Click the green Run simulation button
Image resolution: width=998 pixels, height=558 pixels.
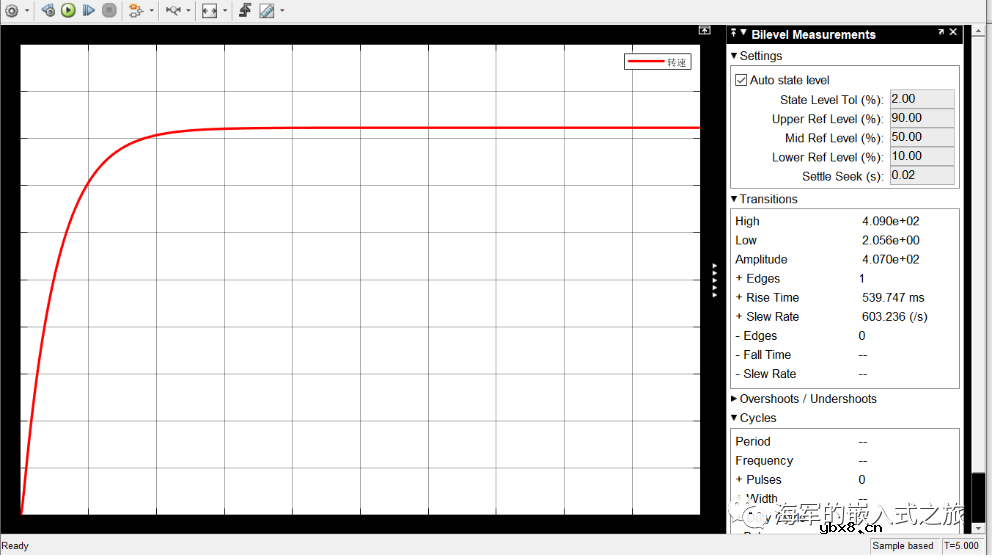[68, 11]
